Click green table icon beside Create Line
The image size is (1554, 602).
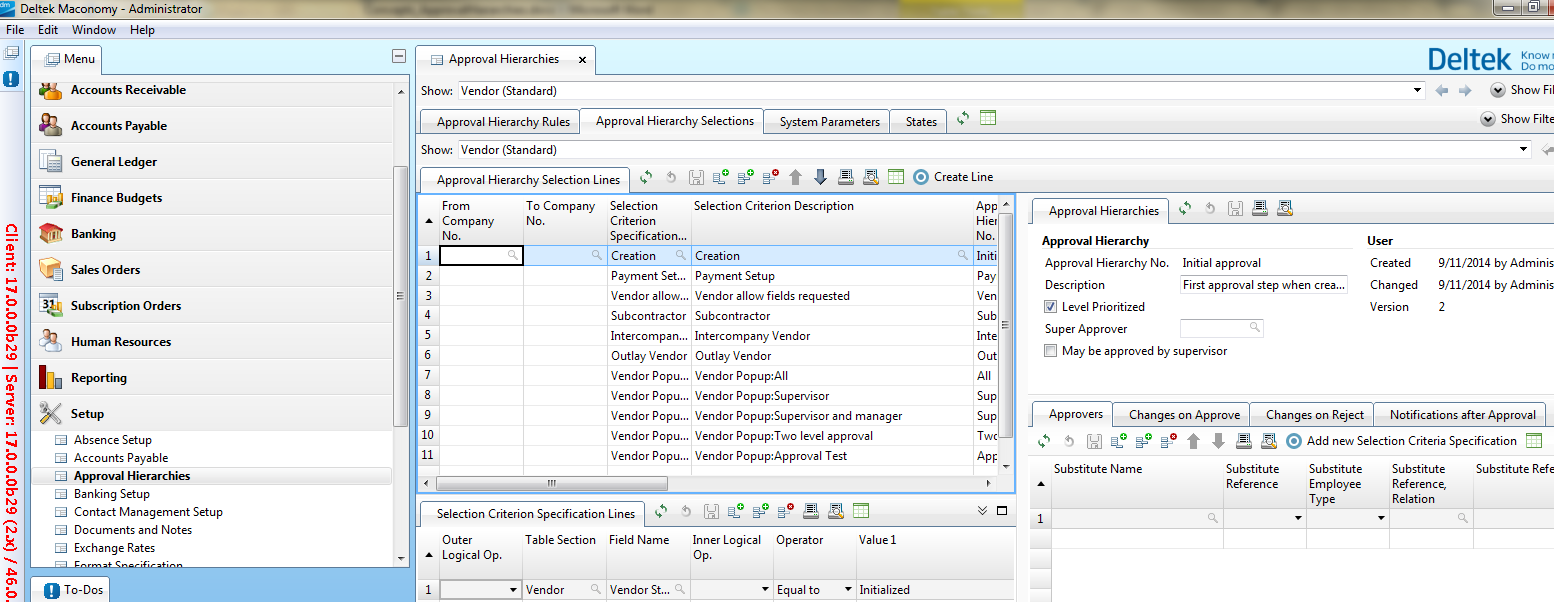[895, 177]
